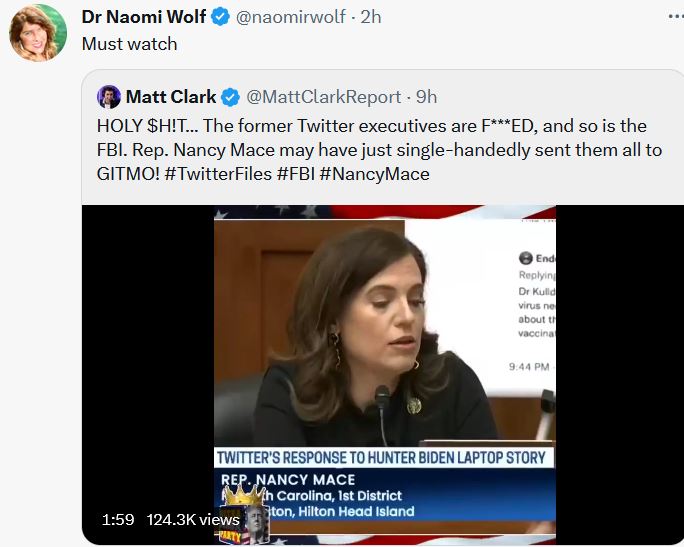
Task: Open Dr Naomi Wolf display name link
Action: point(144,17)
